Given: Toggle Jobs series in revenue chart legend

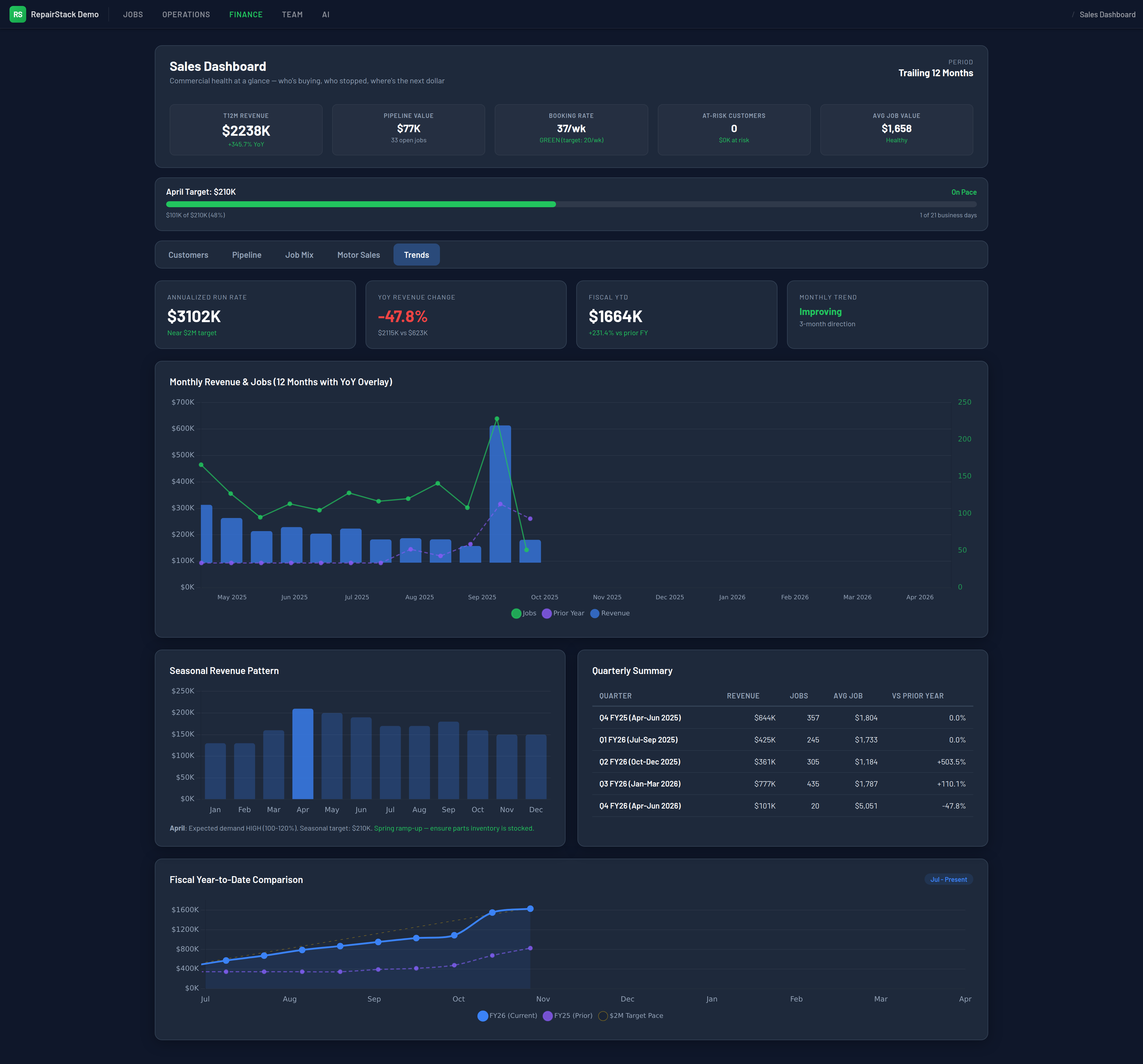Looking at the screenshot, I should pos(516,613).
